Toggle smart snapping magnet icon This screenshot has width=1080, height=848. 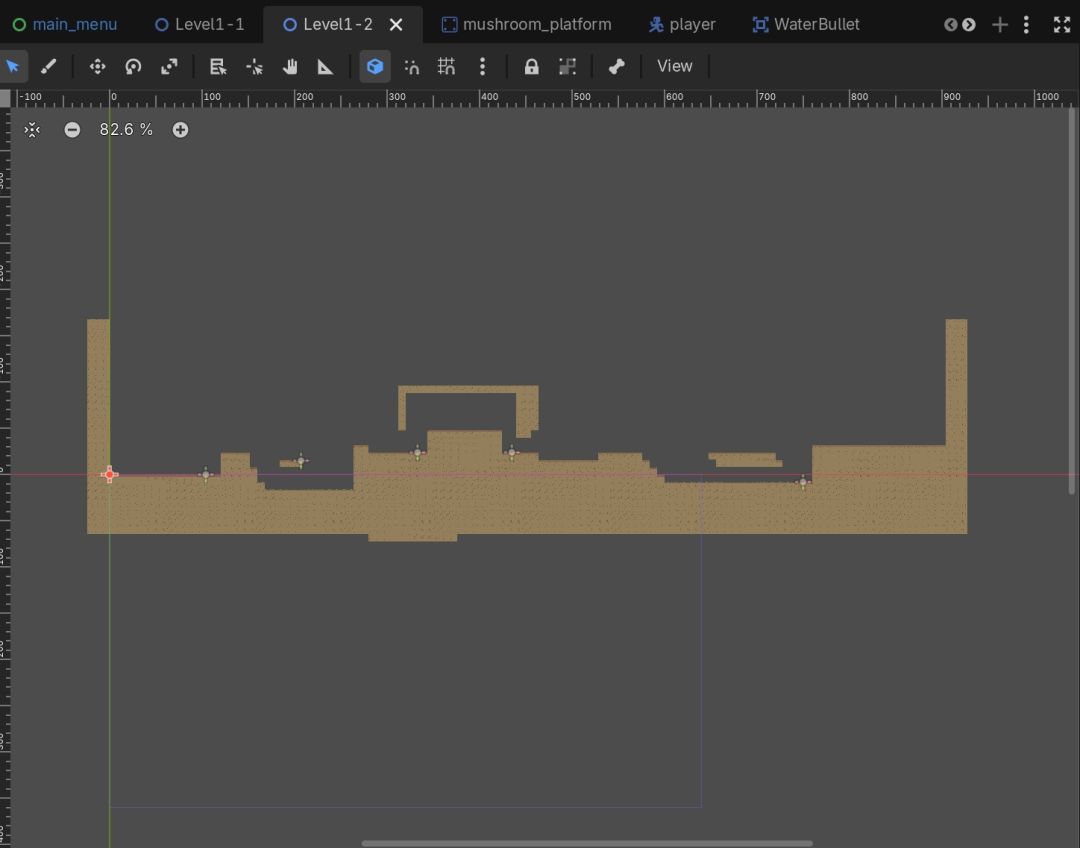[x=411, y=66]
